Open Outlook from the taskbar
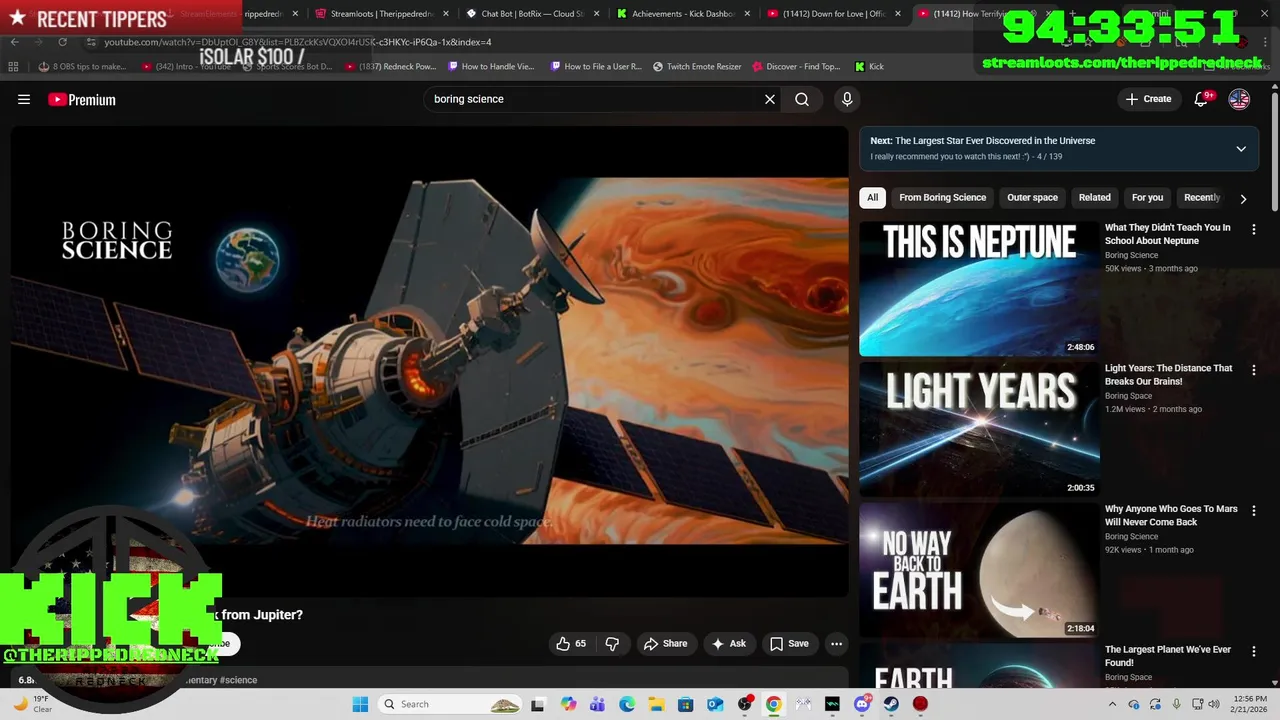Viewport: 1280px width, 720px height. [x=715, y=704]
